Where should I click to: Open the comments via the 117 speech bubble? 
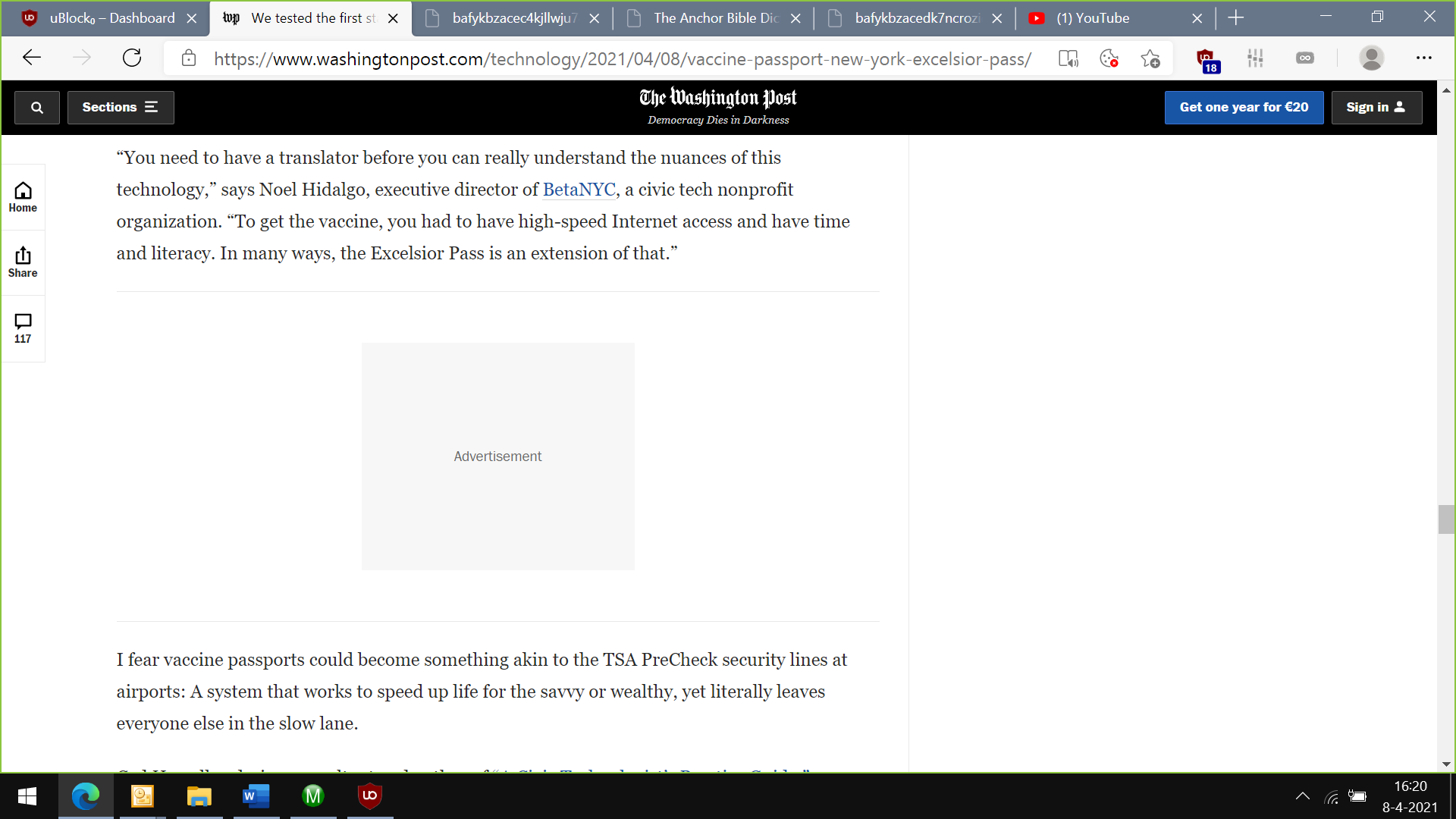click(23, 328)
